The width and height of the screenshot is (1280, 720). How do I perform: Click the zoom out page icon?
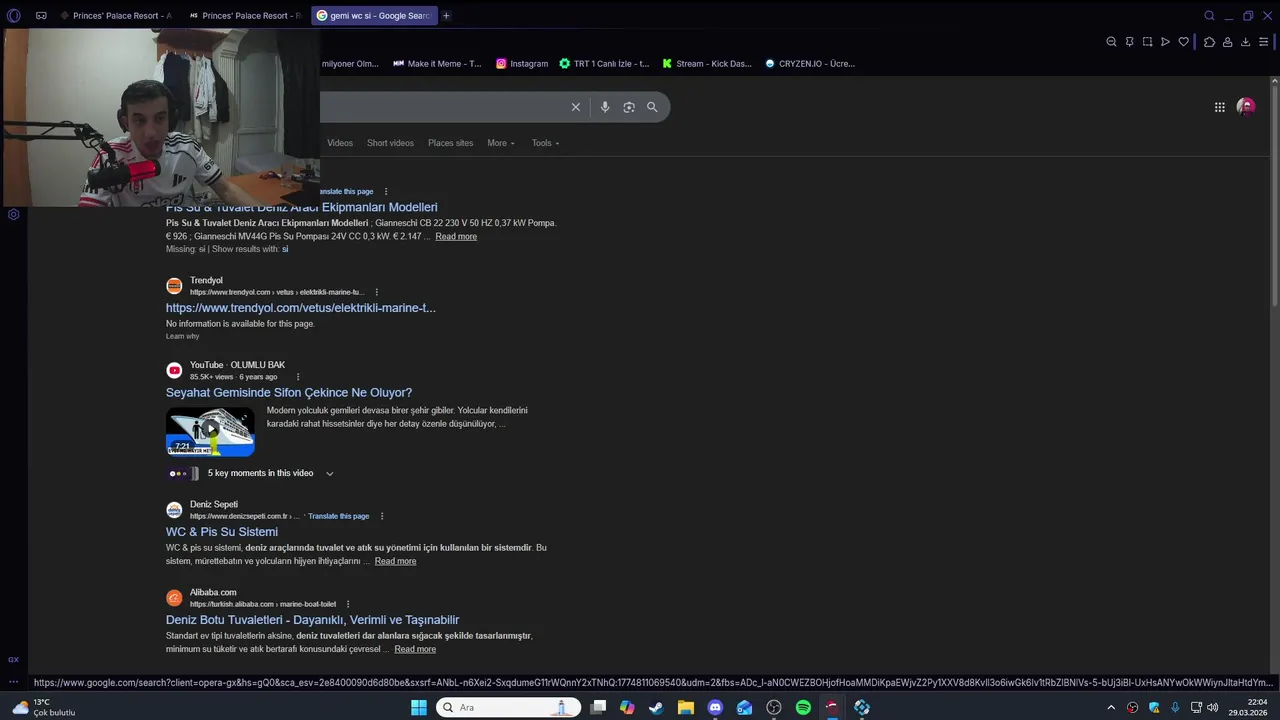[x=1111, y=42]
